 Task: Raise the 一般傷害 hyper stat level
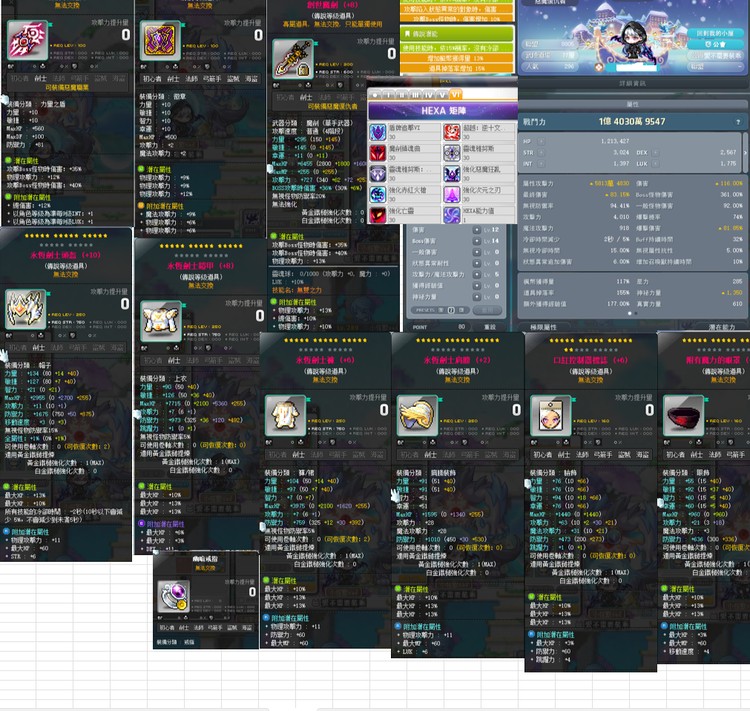click(x=477, y=252)
